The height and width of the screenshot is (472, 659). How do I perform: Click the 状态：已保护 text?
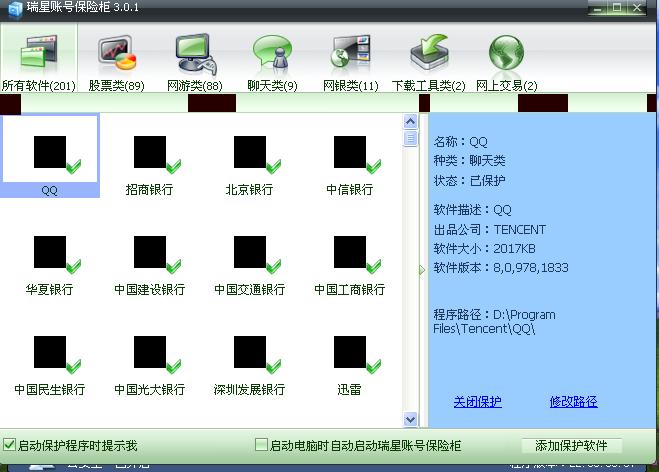pos(469,181)
